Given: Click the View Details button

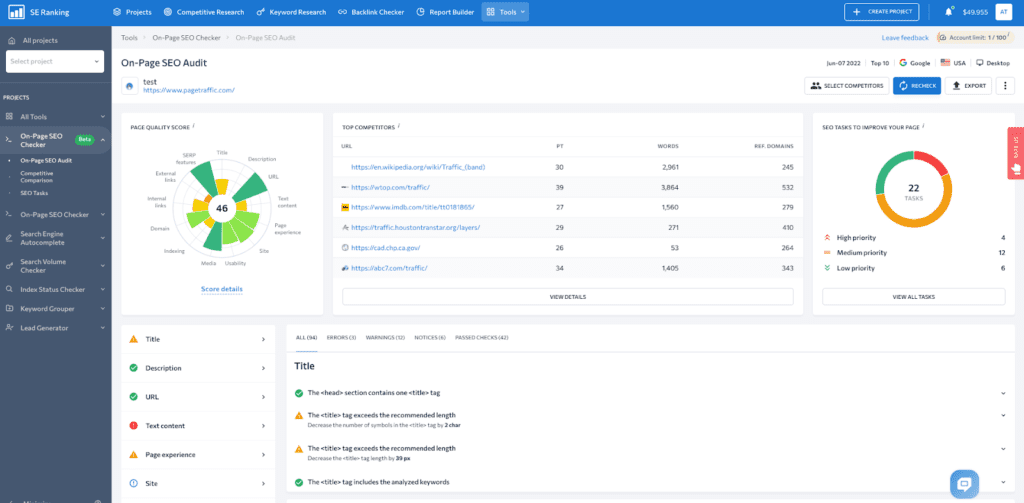Looking at the screenshot, I should point(568,297).
